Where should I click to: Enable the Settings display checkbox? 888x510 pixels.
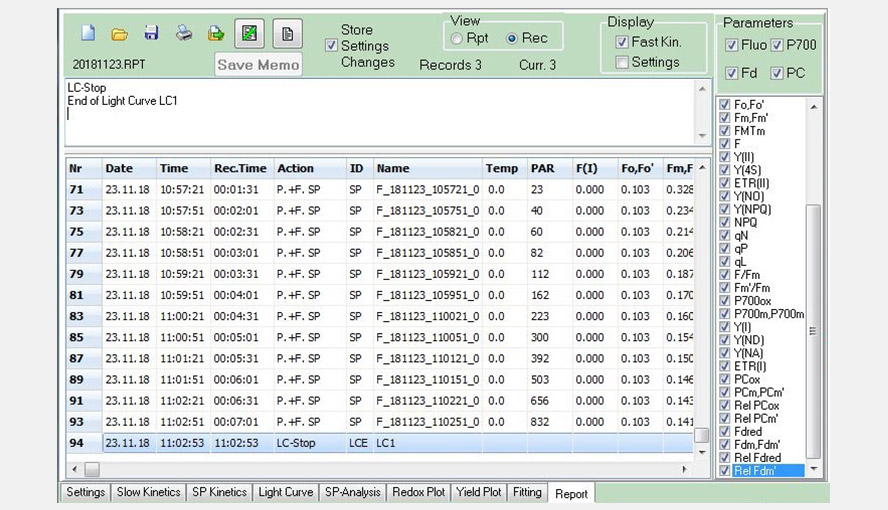click(x=622, y=62)
